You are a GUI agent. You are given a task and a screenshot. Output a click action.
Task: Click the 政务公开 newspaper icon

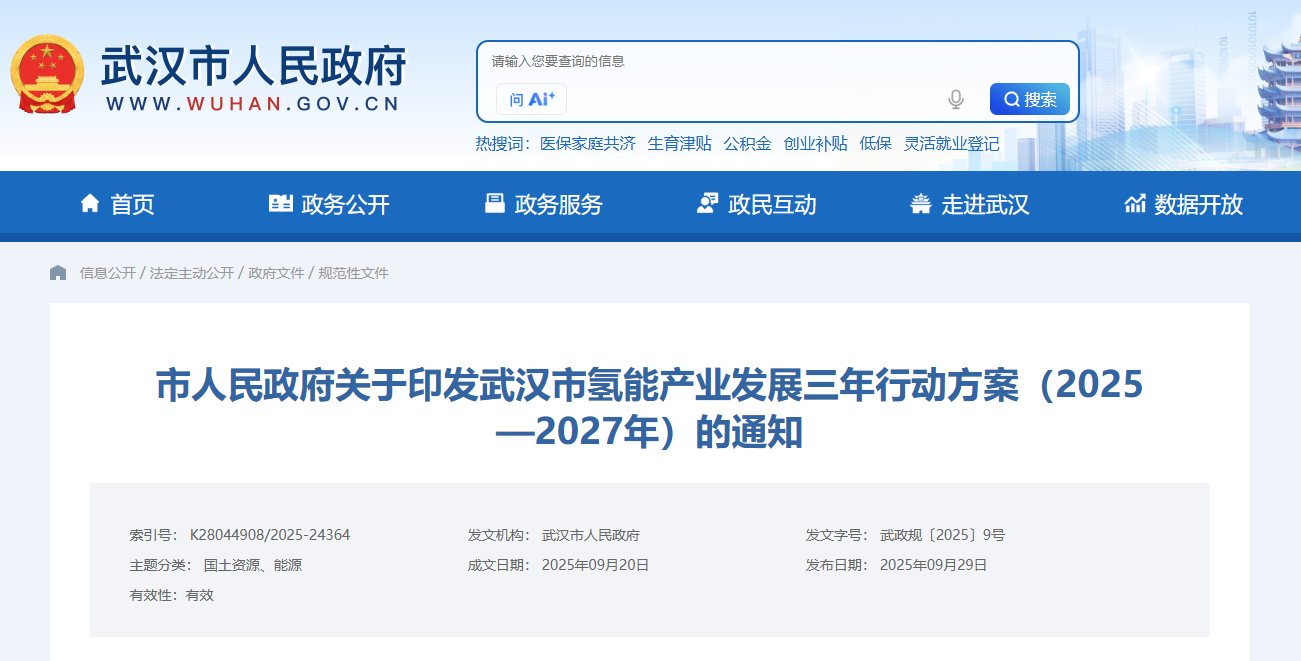pos(281,204)
